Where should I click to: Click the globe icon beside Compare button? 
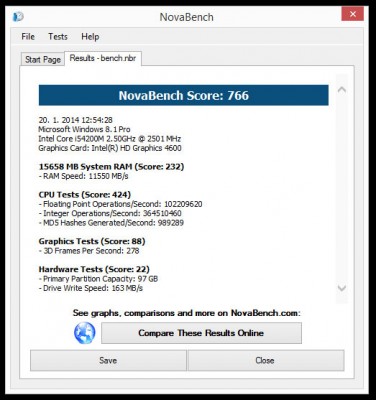point(85,333)
